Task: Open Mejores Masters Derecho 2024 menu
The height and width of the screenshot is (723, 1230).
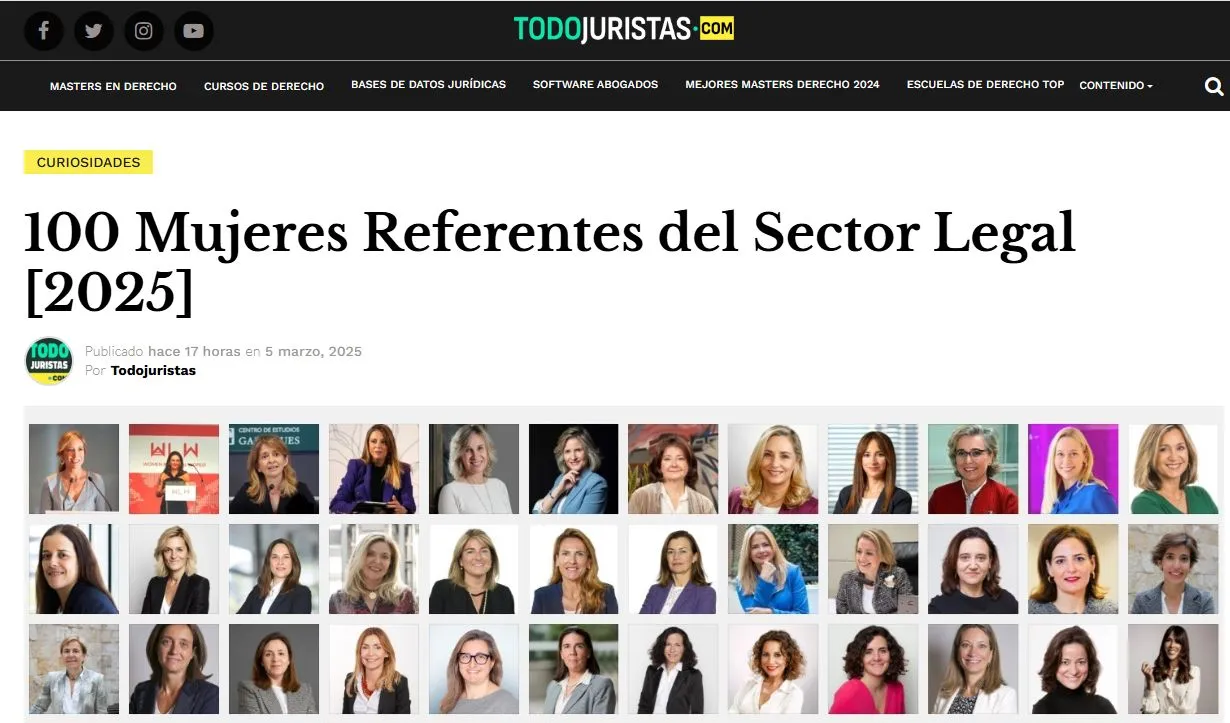Action: tap(782, 85)
